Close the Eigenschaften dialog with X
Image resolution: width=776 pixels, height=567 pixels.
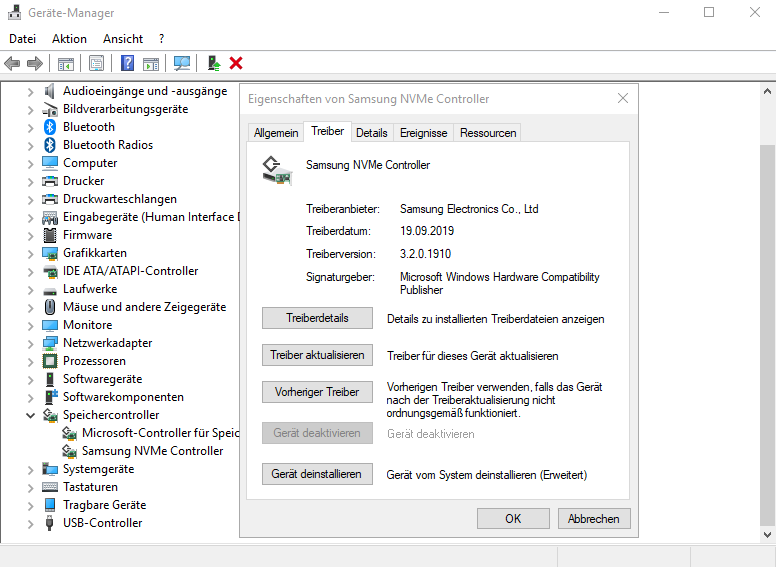tap(623, 98)
